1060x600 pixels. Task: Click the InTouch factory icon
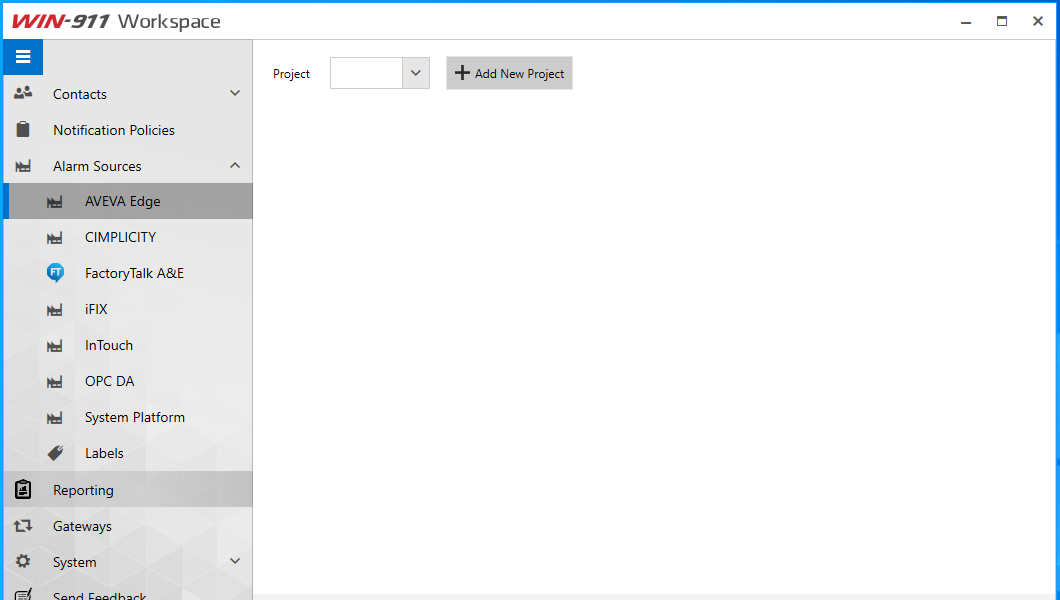(x=55, y=345)
